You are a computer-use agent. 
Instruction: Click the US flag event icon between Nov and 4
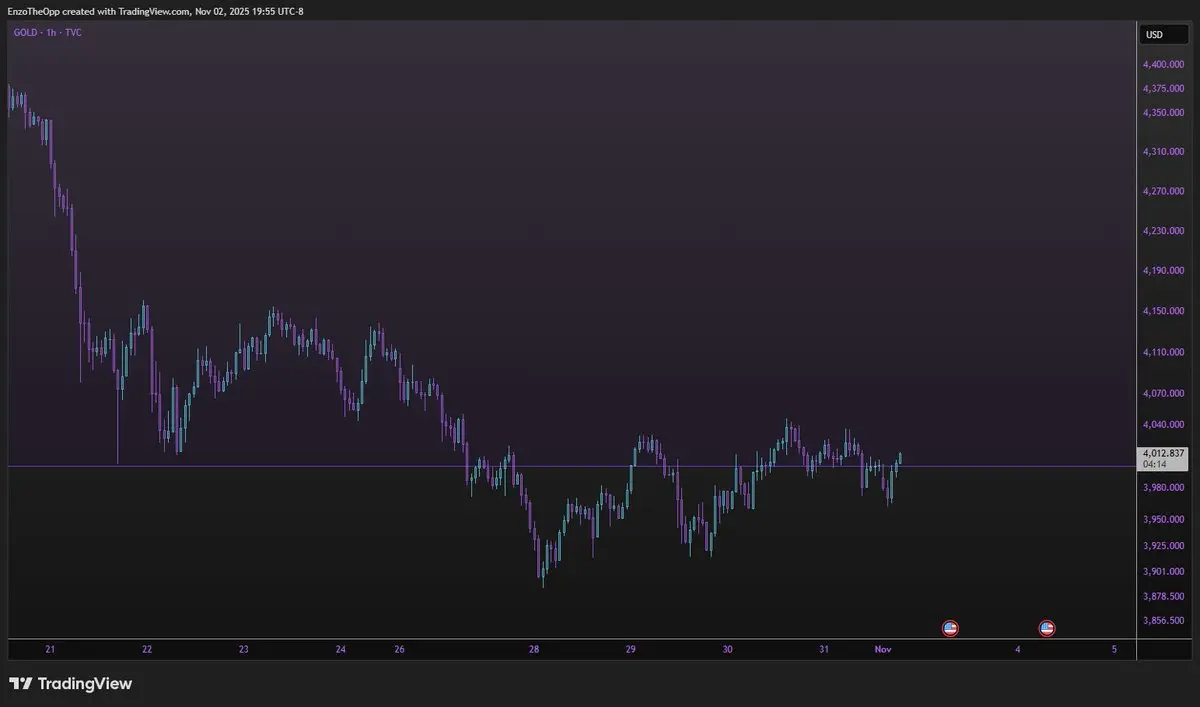pos(950,629)
